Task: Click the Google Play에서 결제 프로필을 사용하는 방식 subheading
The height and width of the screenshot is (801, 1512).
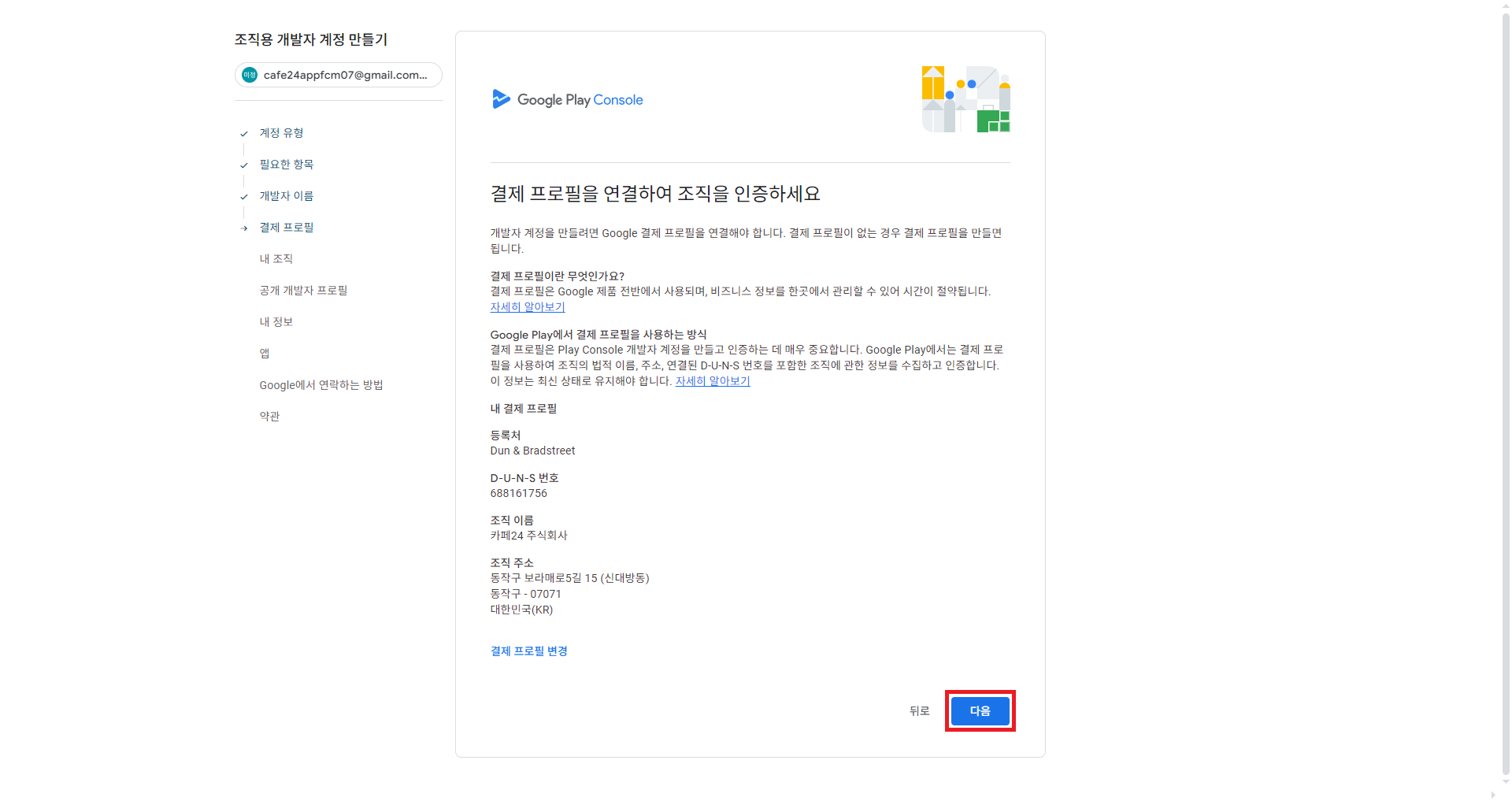Action: pos(598,334)
